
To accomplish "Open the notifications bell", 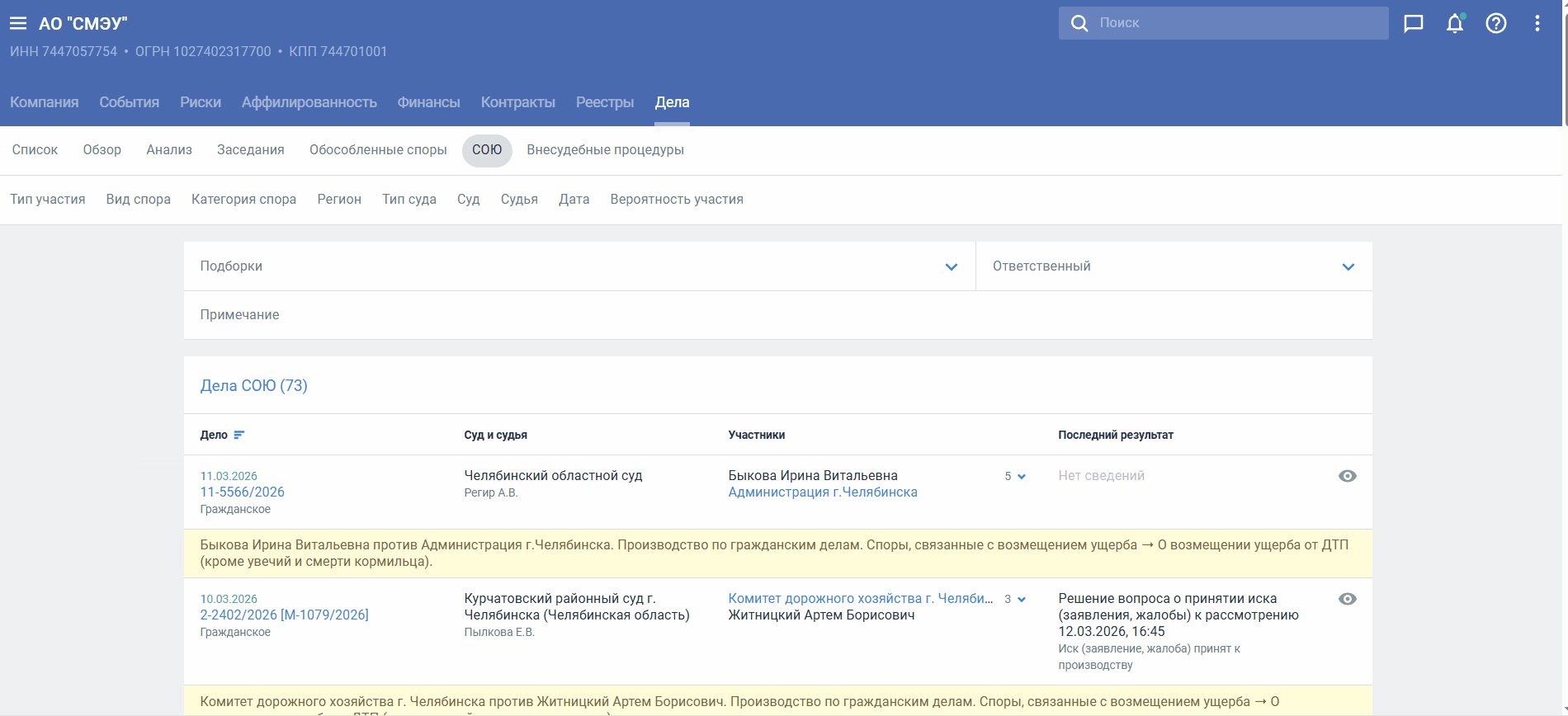I will click(1455, 23).
